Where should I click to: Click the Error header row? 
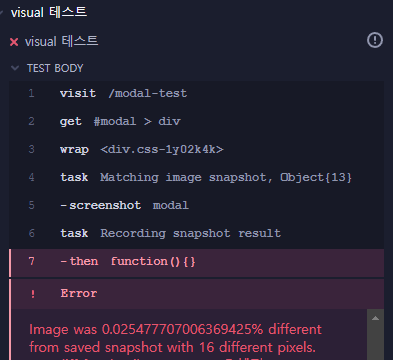tap(196, 294)
